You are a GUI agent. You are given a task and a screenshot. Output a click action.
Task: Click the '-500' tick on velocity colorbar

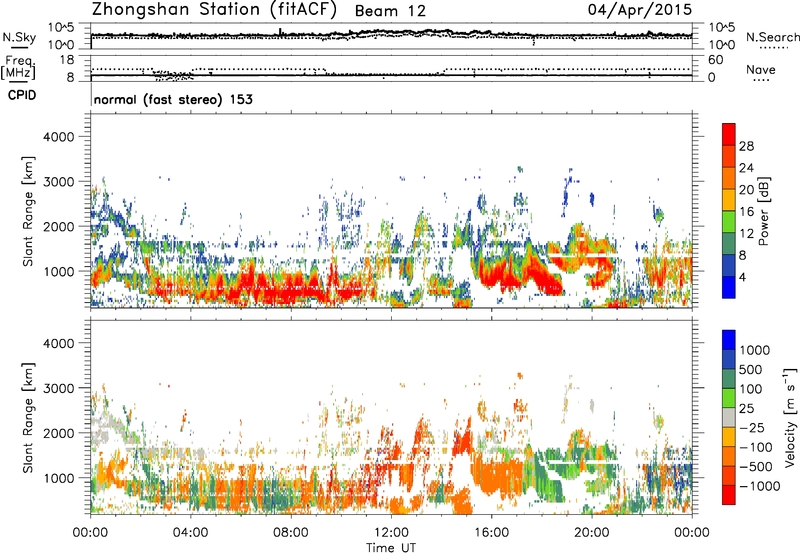coord(756,466)
